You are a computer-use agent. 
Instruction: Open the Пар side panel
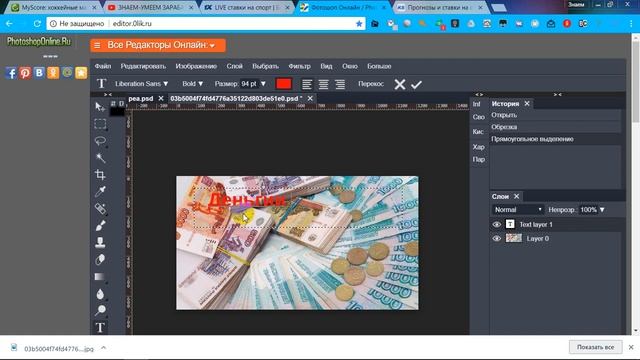coord(478,159)
